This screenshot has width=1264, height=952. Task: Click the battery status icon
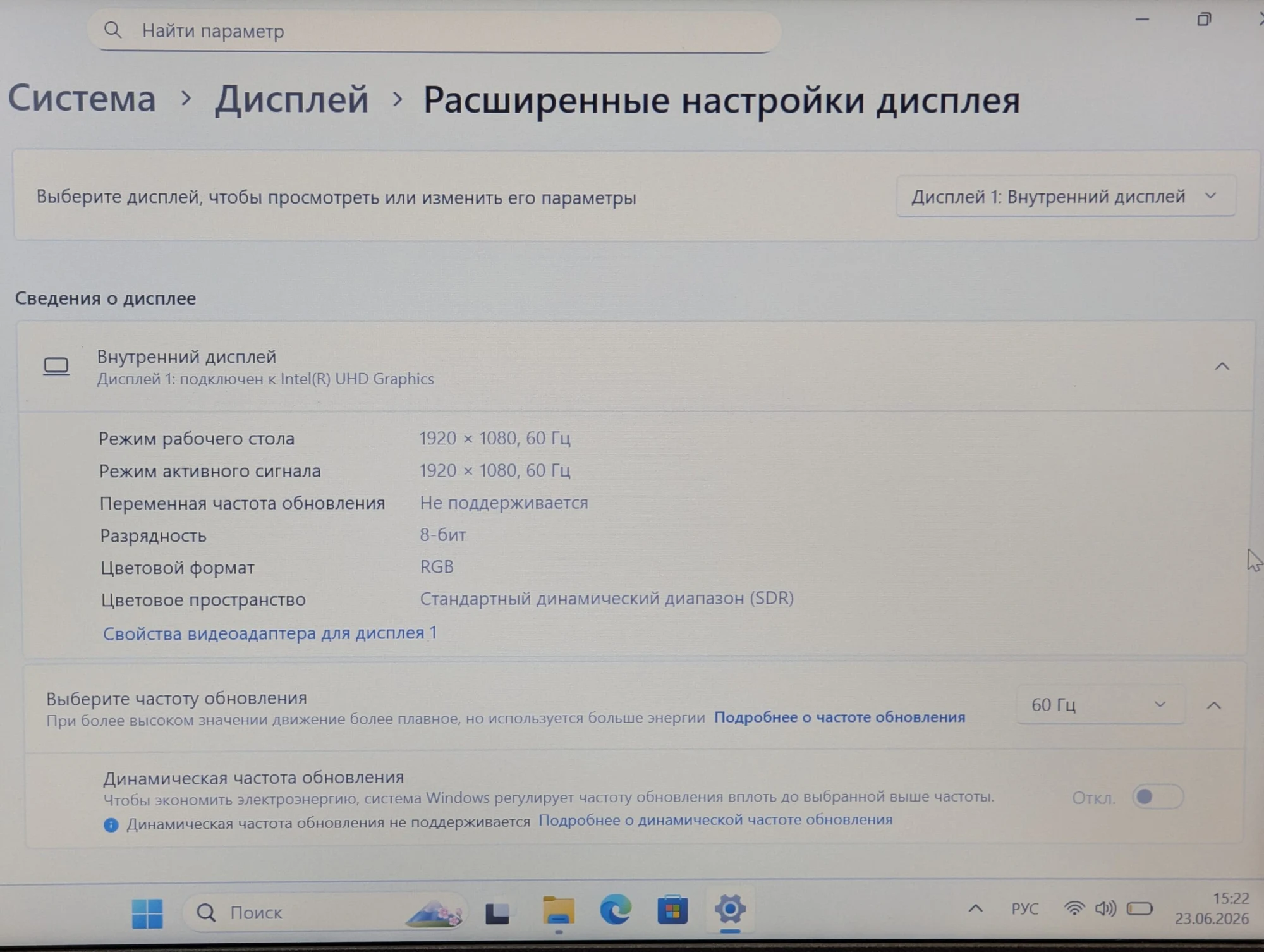[x=1139, y=908]
